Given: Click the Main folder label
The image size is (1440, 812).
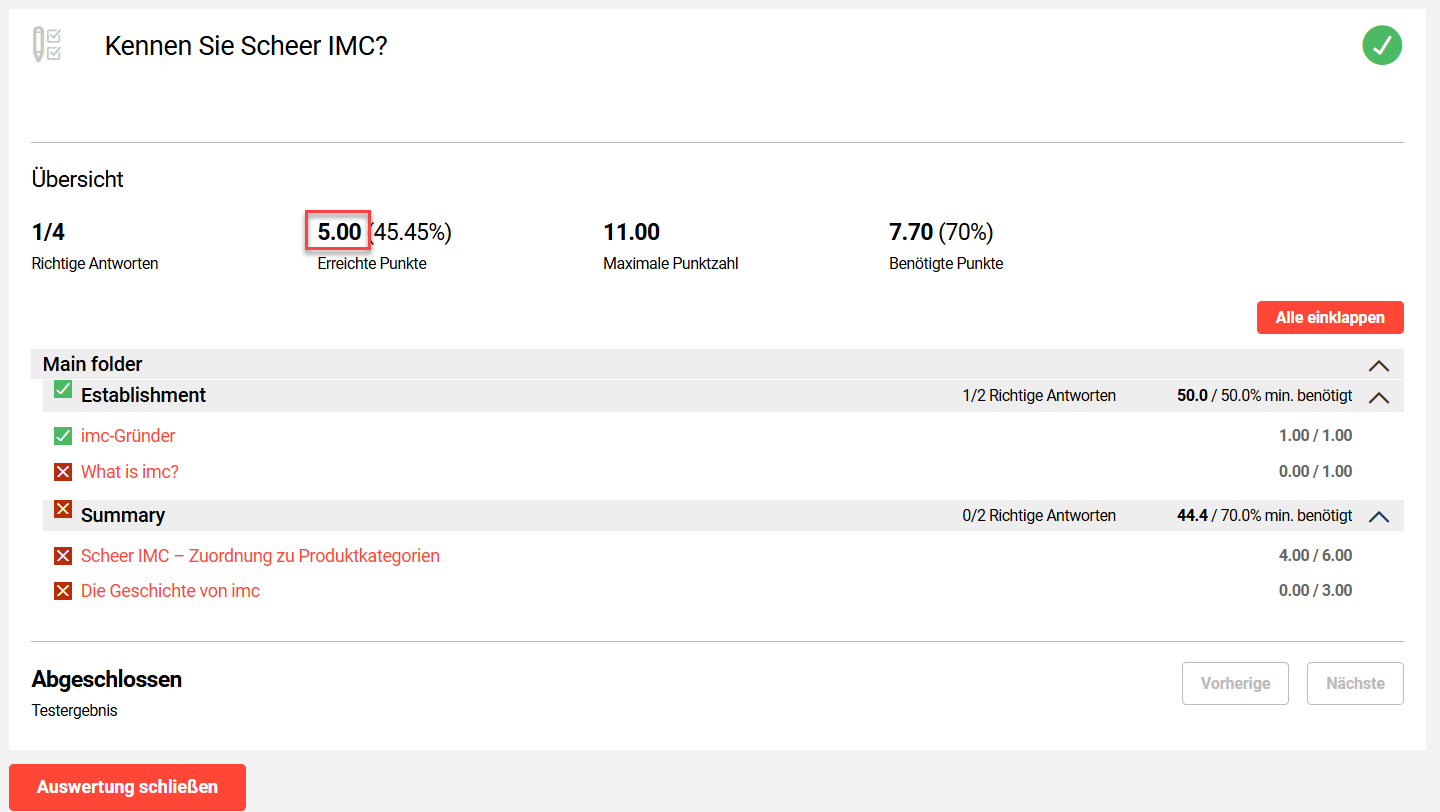Looking at the screenshot, I should [93, 364].
